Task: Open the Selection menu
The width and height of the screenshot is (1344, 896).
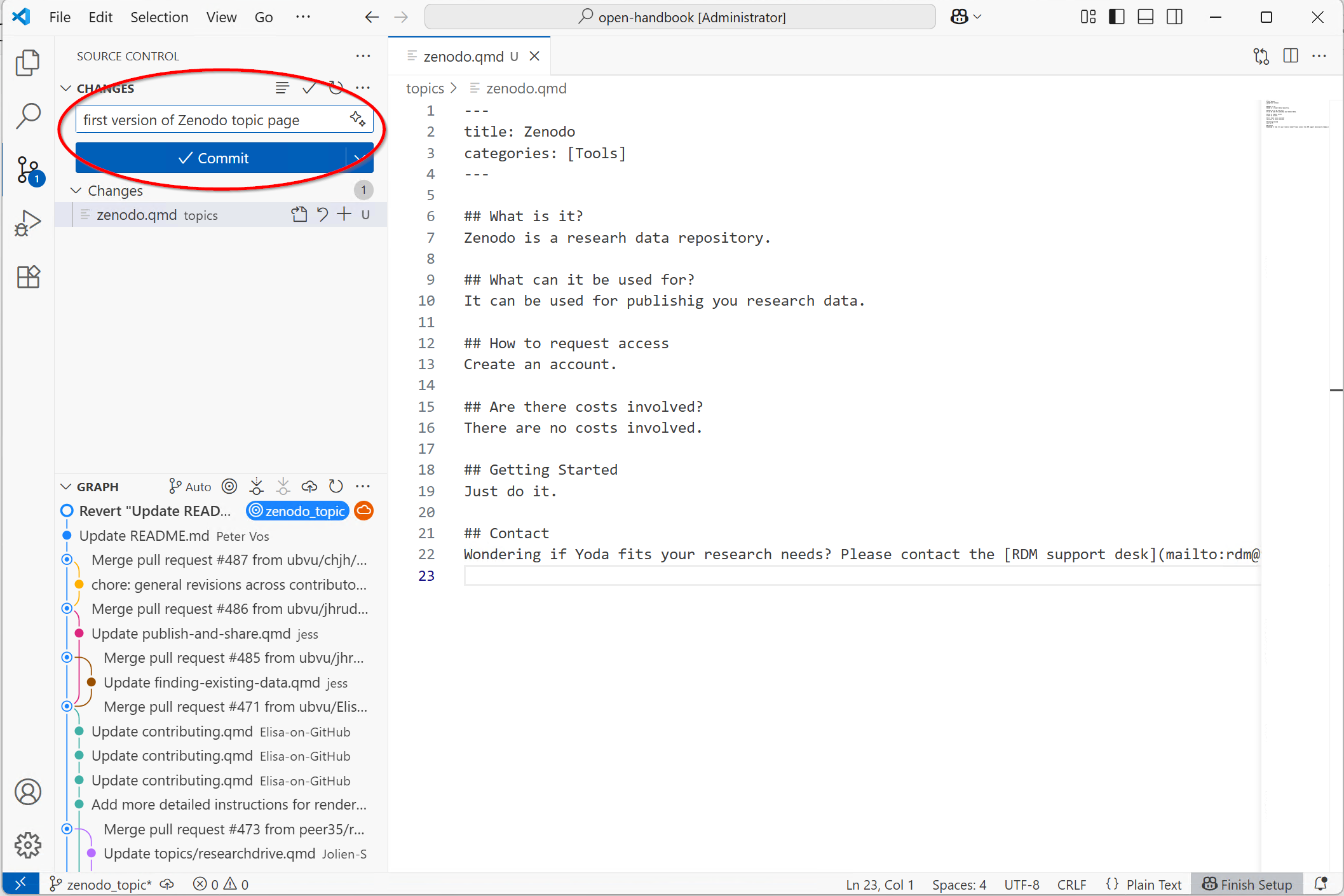Action: click(x=159, y=17)
